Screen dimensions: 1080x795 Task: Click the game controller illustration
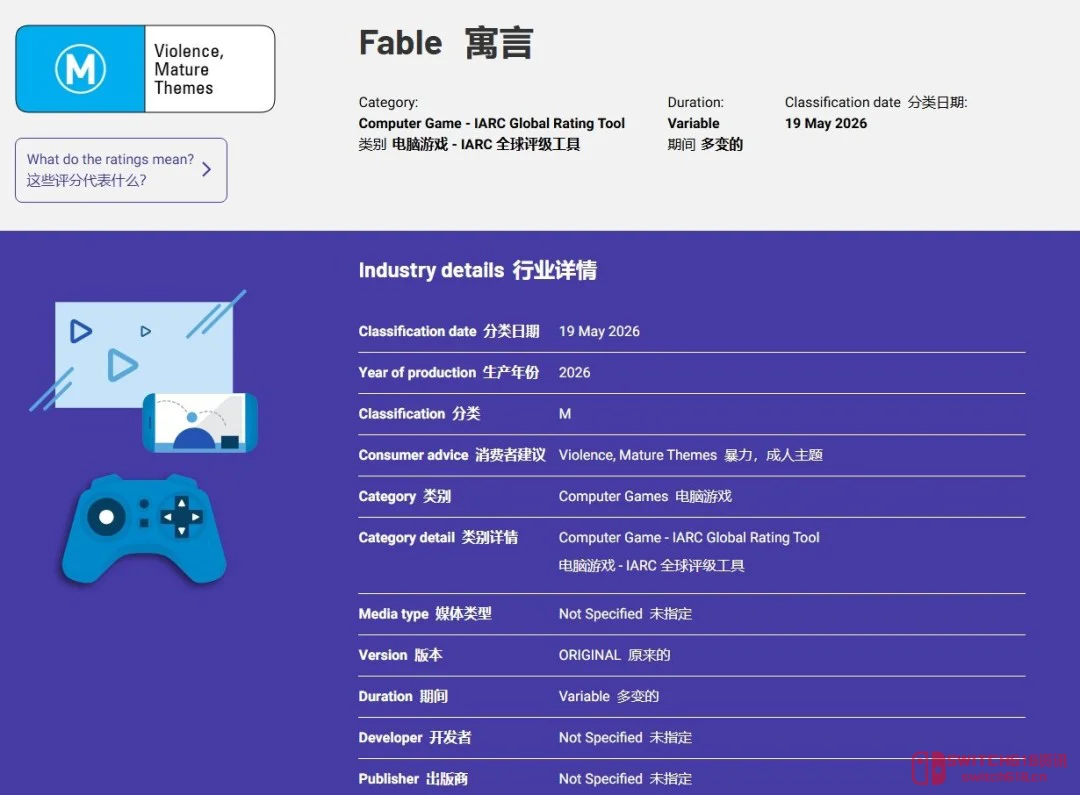(144, 528)
